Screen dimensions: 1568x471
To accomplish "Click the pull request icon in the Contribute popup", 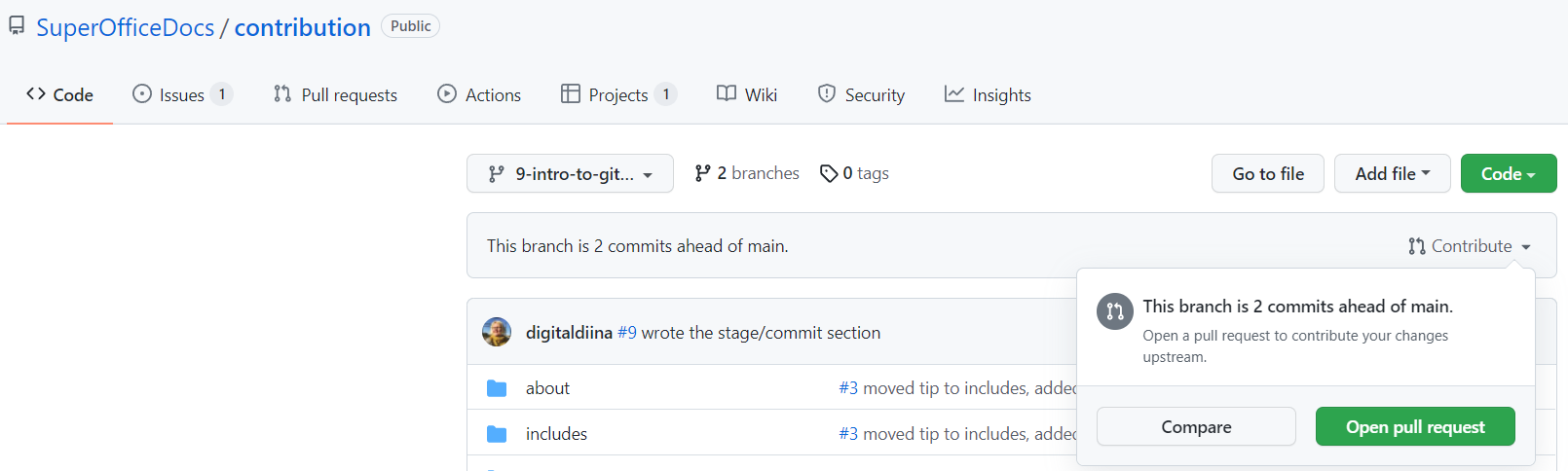I will [x=1115, y=311].
